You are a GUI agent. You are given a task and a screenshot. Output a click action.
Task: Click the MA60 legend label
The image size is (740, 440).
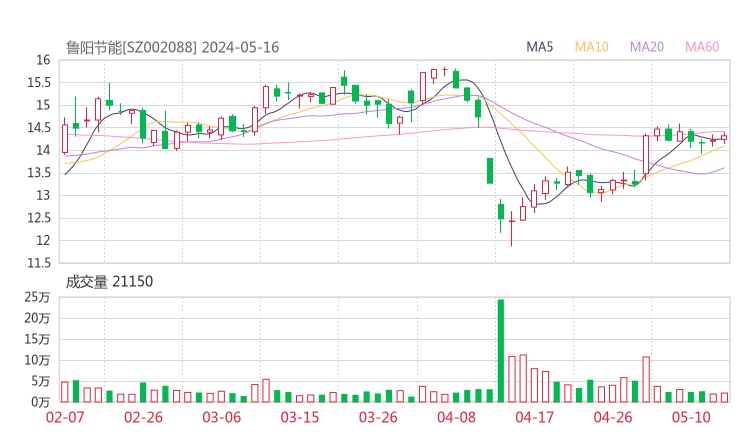[702, 47]
